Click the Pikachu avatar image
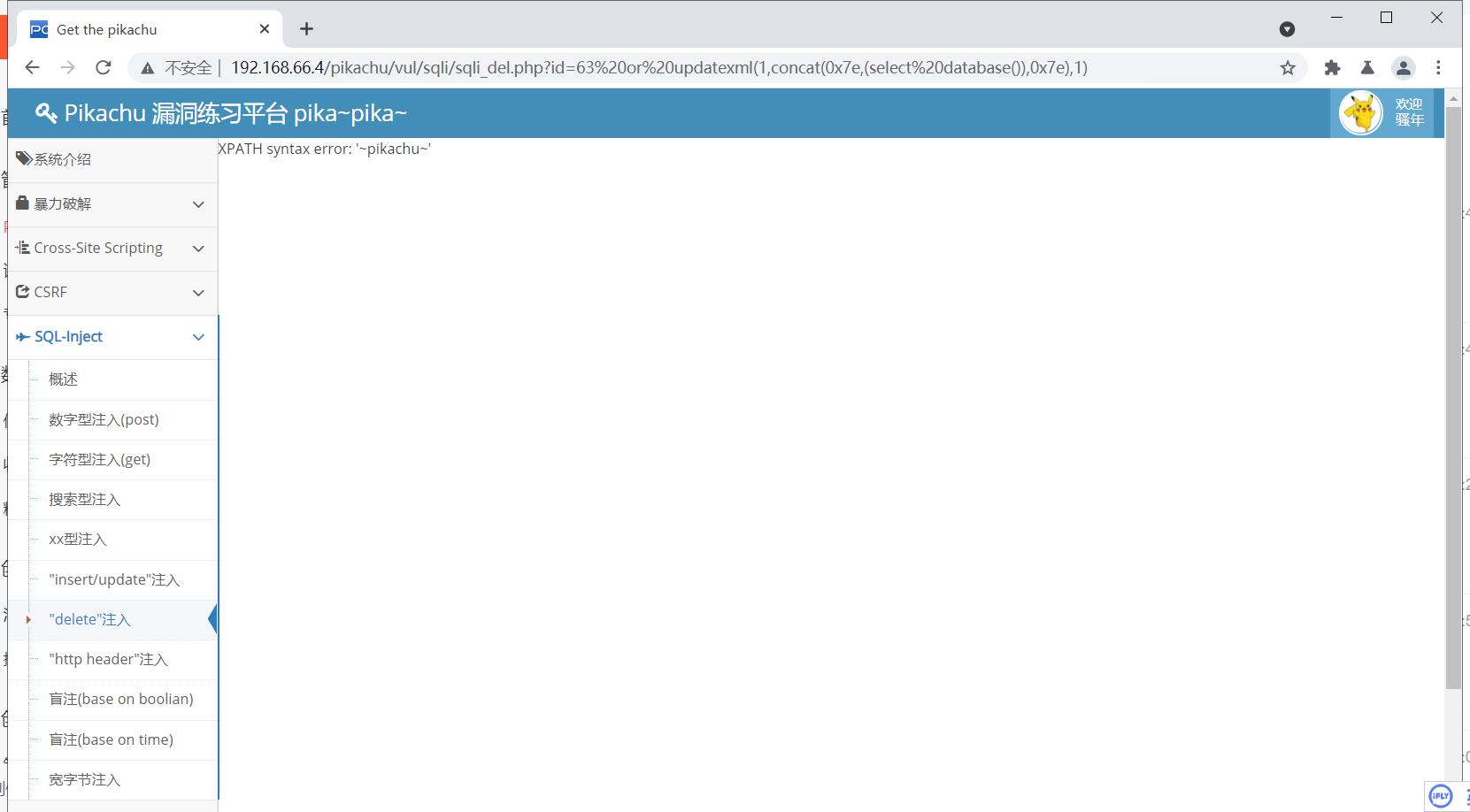Image resolution: width=1470 pixels, height=812 pixels. tap(1360, 113)
